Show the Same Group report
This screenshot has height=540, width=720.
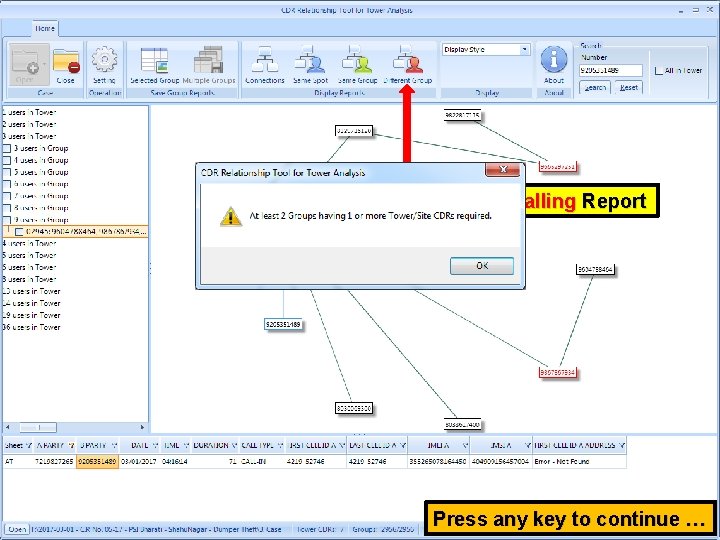[x=357, y=59]
